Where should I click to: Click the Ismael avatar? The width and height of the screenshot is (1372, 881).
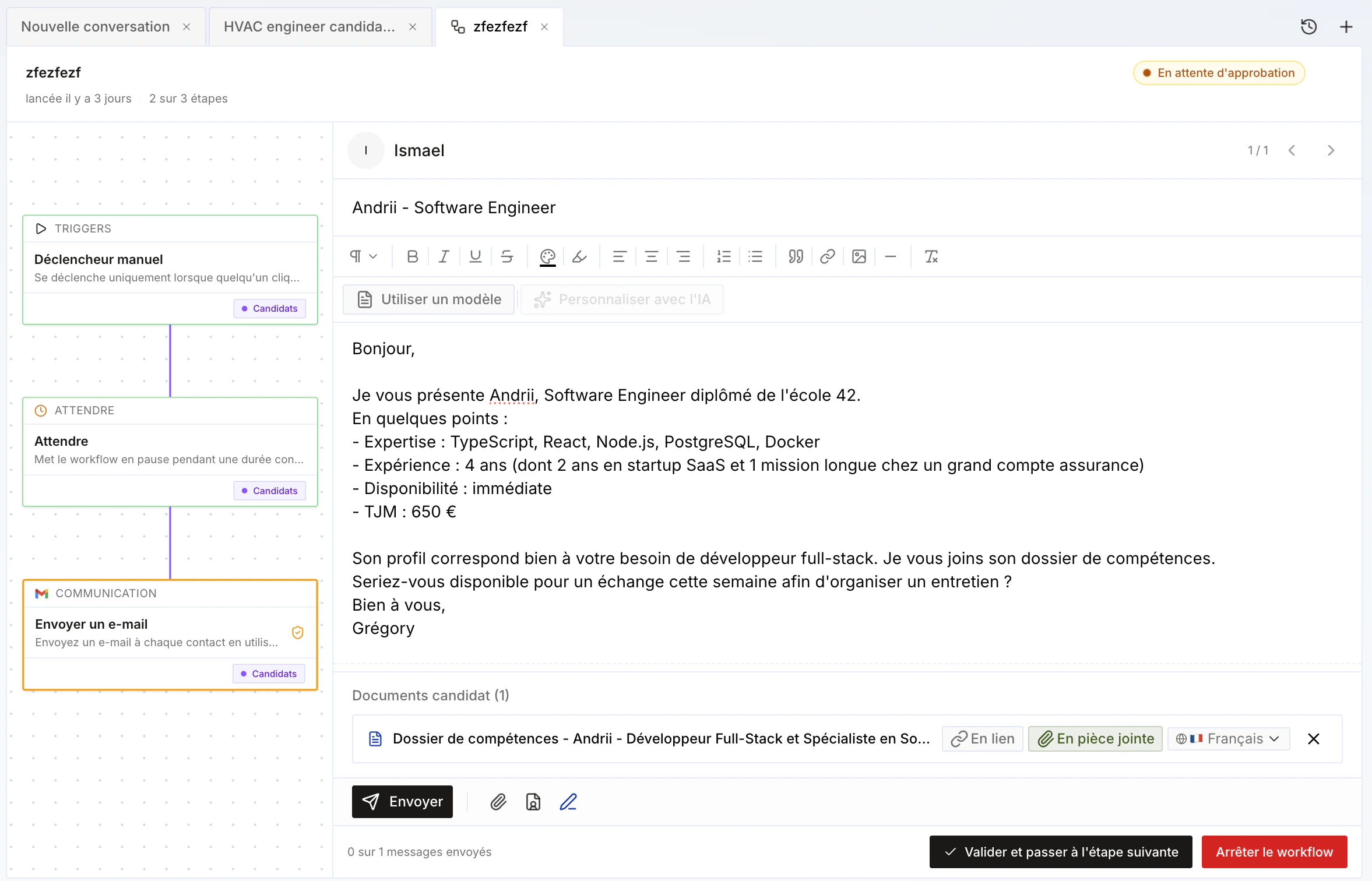(x=366, y=150)
